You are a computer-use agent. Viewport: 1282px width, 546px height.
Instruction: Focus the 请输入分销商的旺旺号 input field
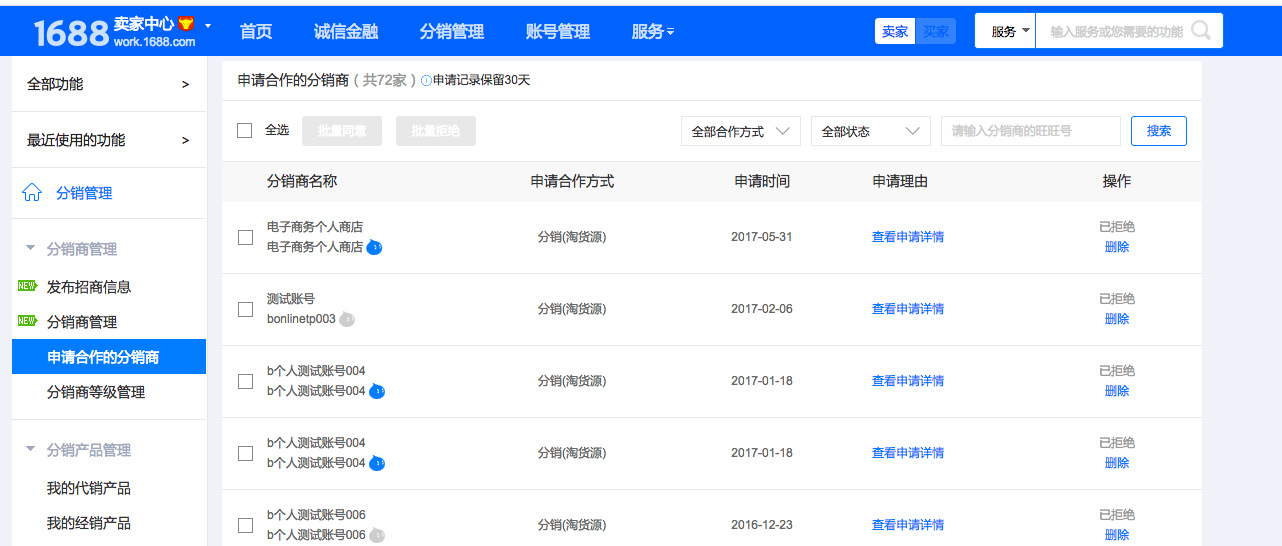(1031, 131)
